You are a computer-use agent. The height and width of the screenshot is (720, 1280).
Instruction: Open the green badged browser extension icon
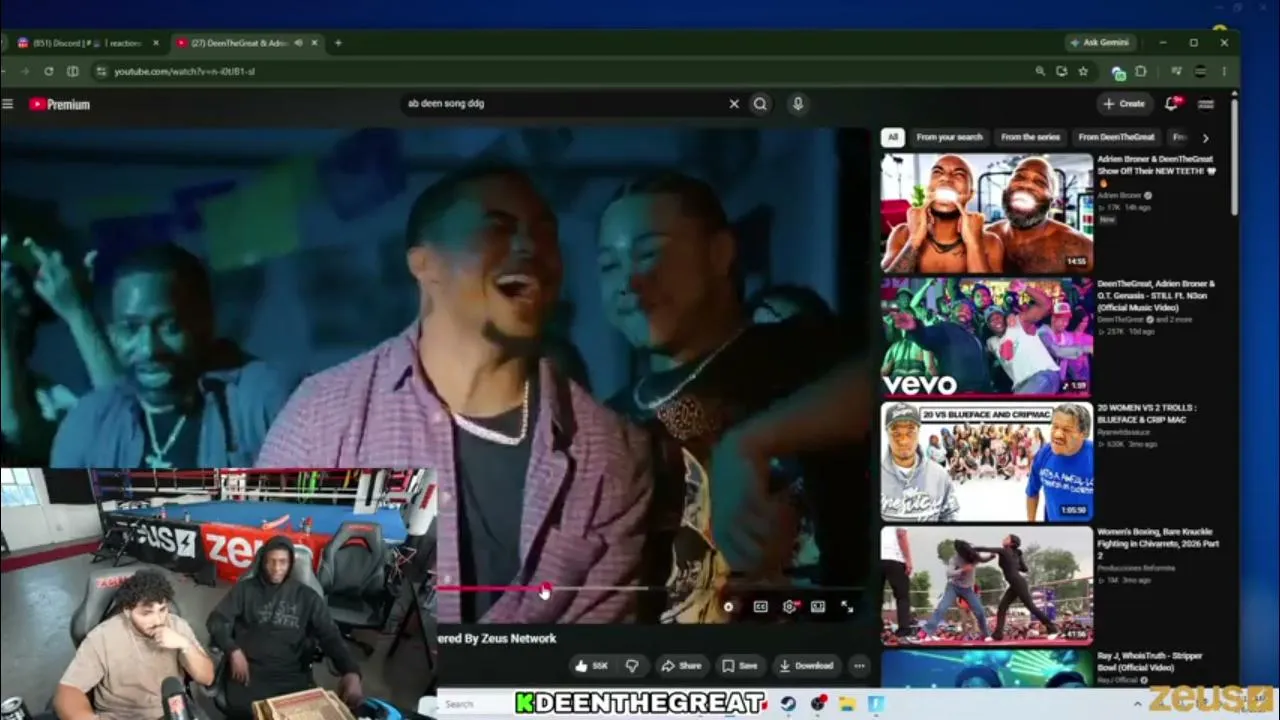click(x=1119, y=72)
